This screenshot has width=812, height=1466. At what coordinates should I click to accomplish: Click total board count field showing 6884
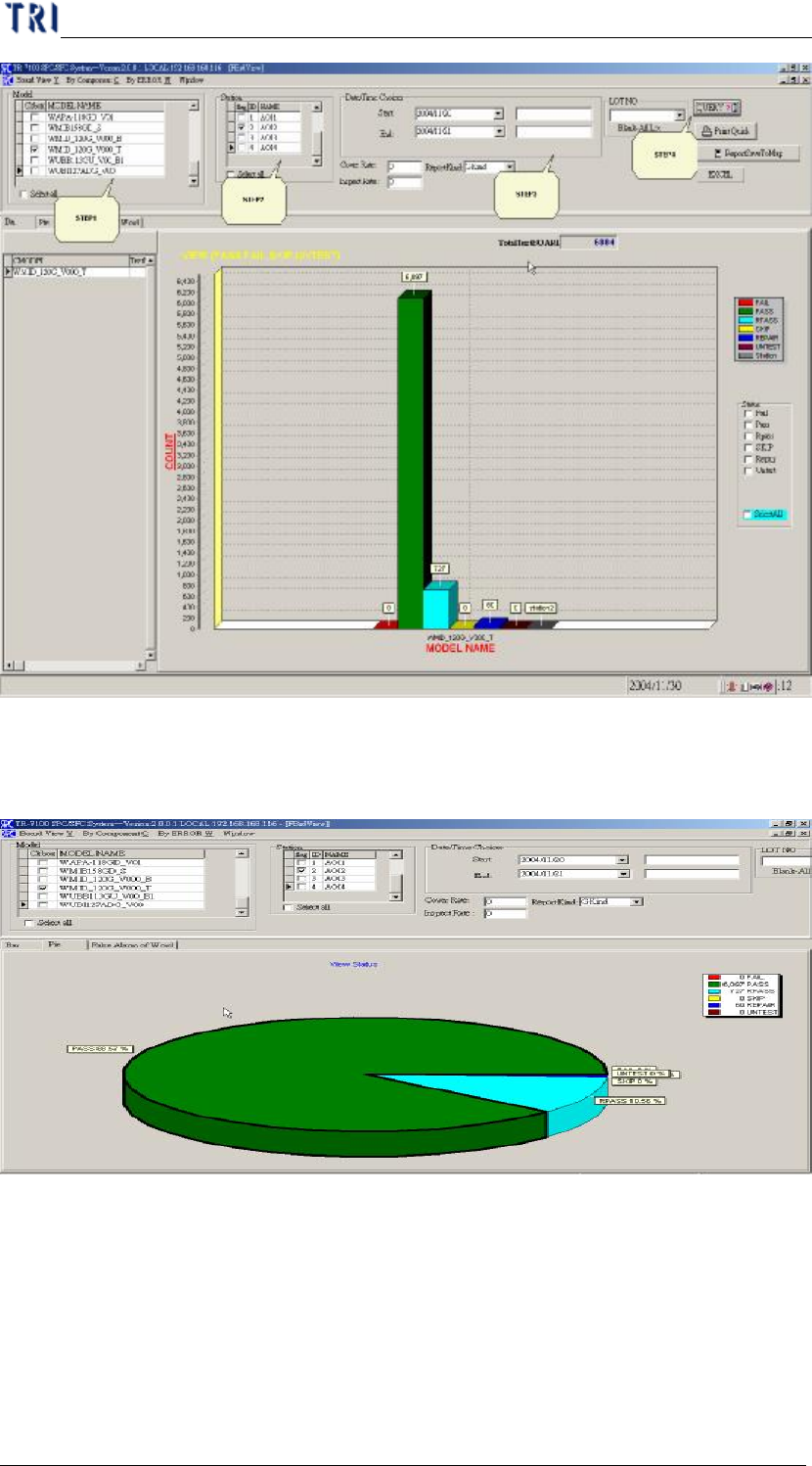[591, 242]
